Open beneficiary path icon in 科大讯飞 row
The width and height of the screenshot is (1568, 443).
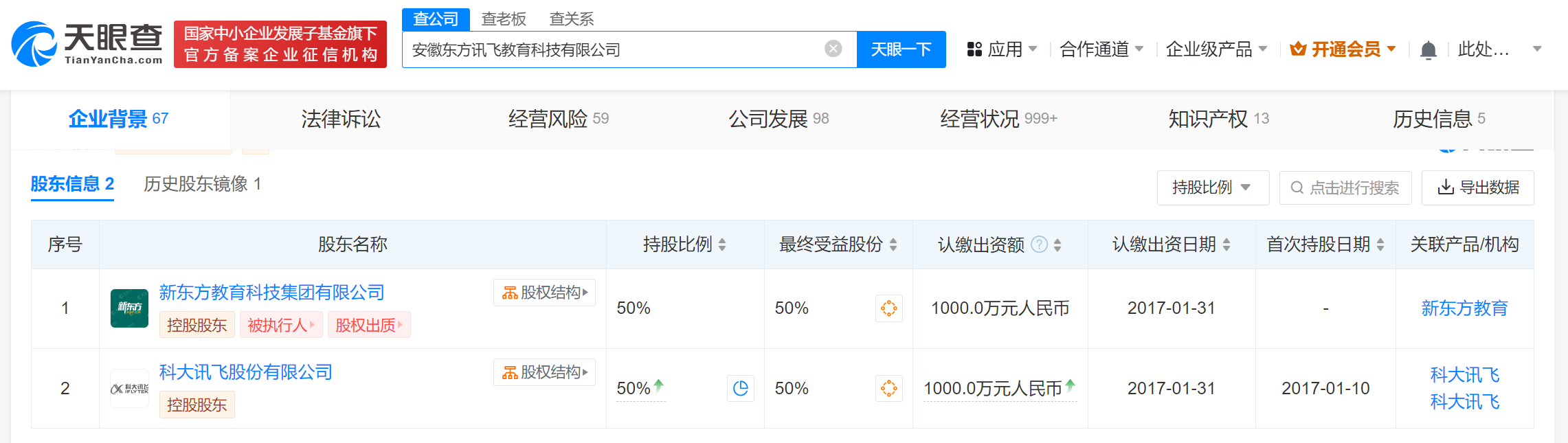(x=888, y=389)
